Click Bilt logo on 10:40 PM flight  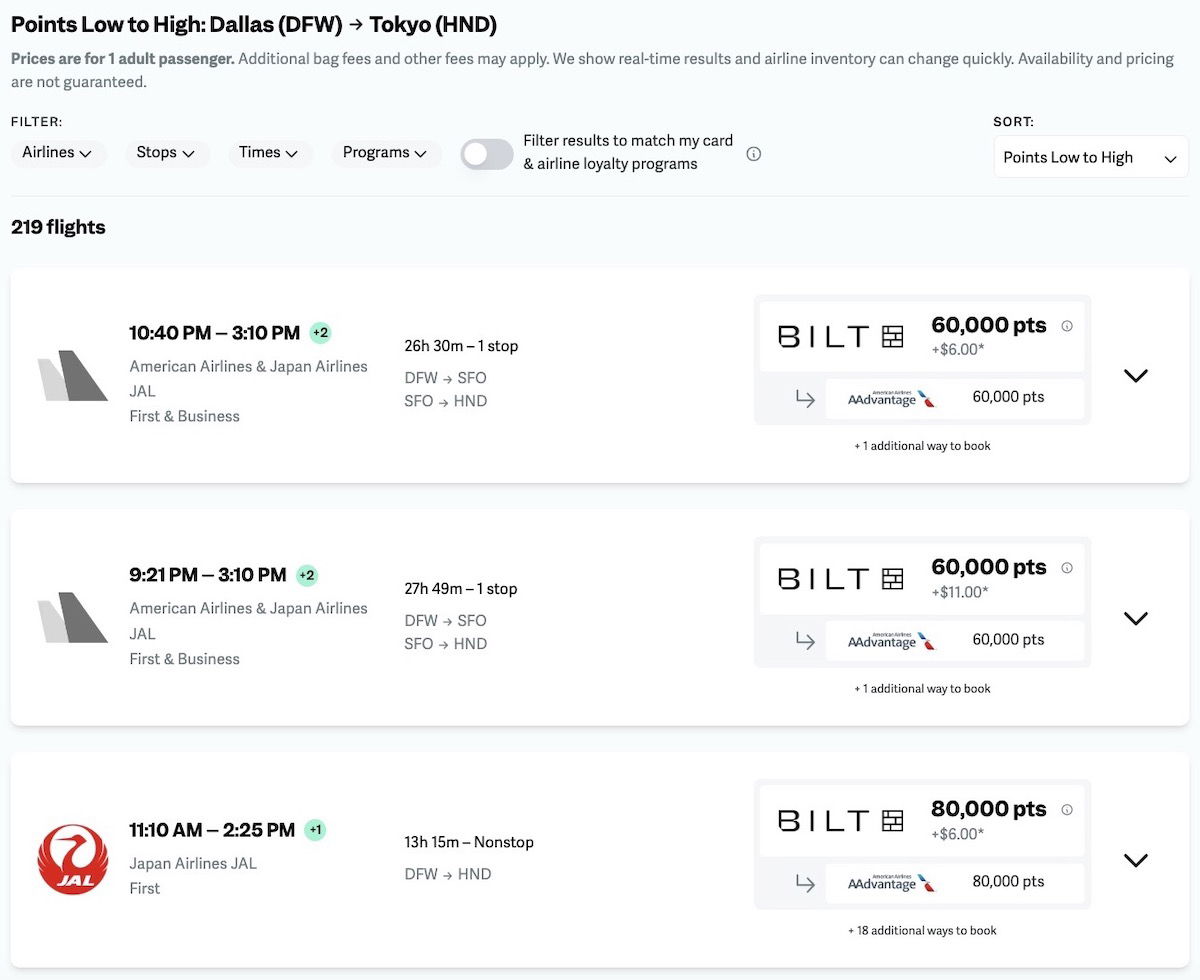point(840,337)
